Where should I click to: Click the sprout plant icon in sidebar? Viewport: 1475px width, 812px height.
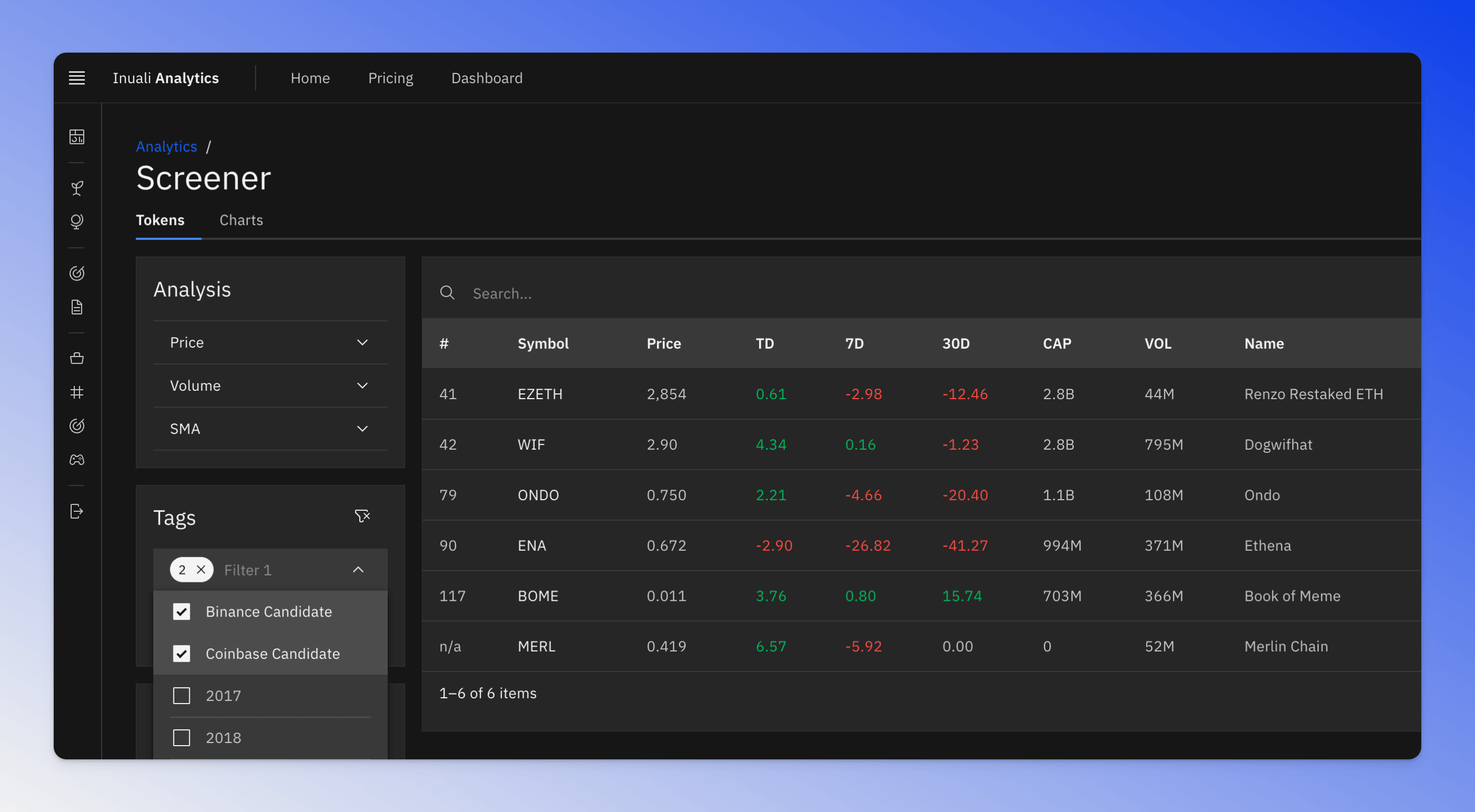coord(77,187)
